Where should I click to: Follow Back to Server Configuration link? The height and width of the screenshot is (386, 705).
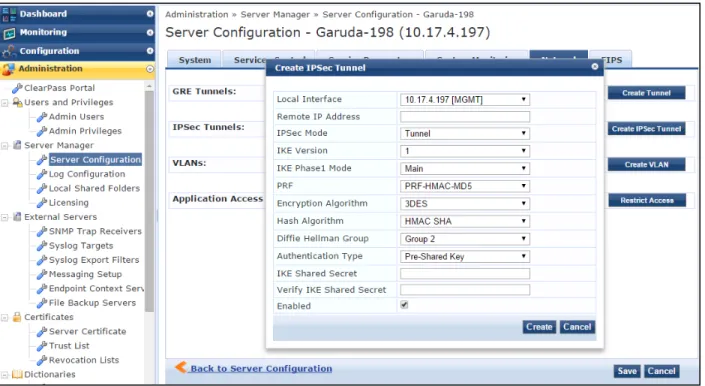point(261,368)
